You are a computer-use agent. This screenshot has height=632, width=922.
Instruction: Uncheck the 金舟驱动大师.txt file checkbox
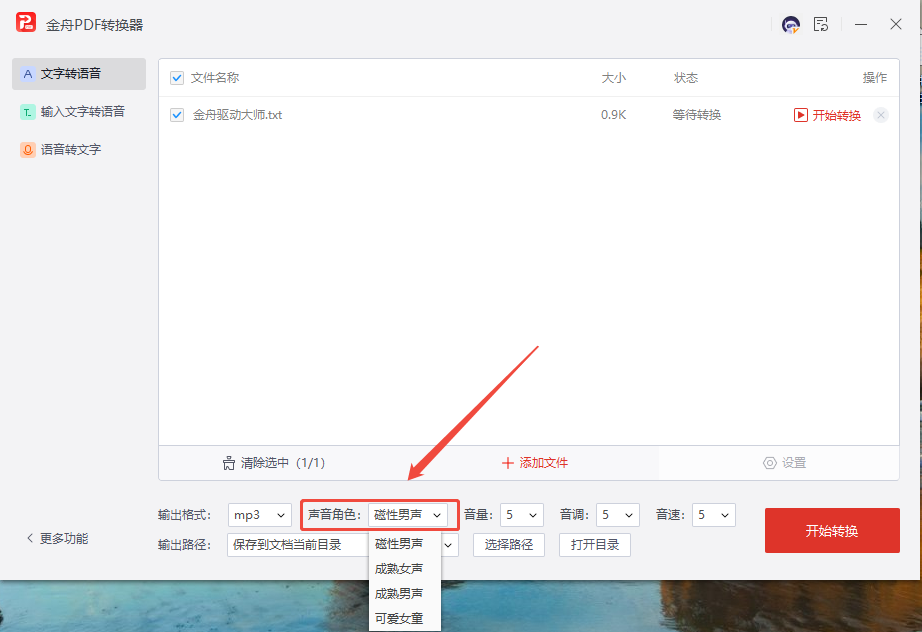[177, 115]
